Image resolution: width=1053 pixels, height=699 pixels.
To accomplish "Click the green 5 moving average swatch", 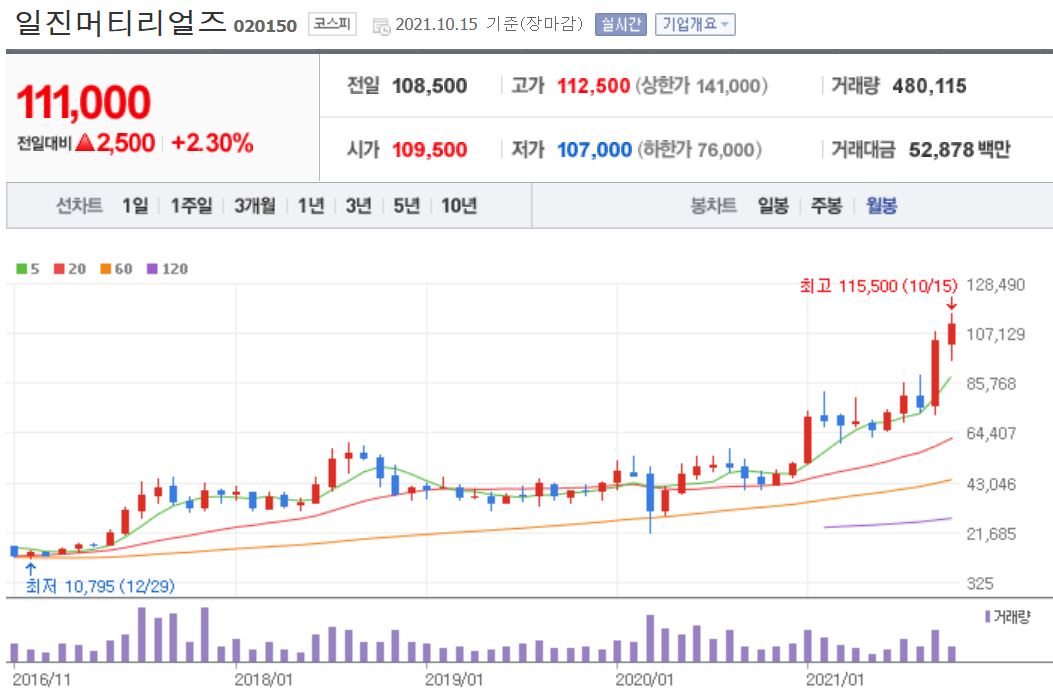I will (x=21, y=269).
